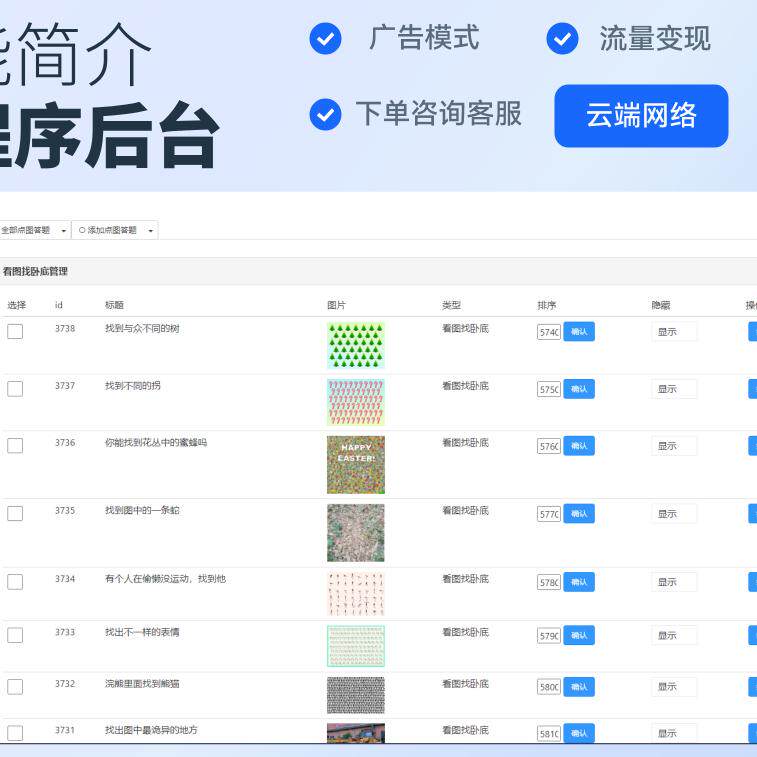Screen dimensions: 757x757
Task: Select the title 浣熊里面找到熊猫
Action: (142, 684)
